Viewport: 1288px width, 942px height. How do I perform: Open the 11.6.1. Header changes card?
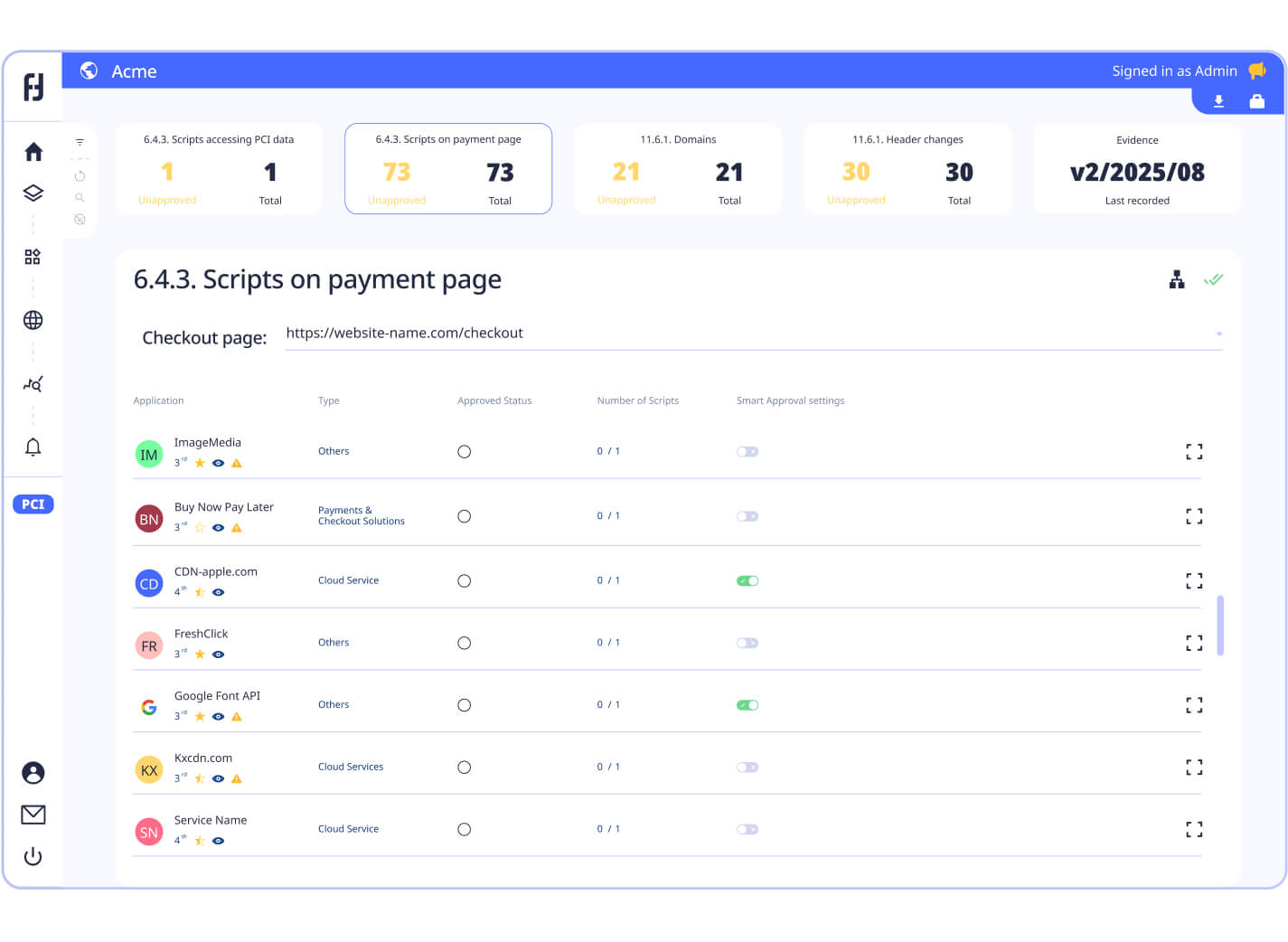pyautogui.click(x=907, y=169)
